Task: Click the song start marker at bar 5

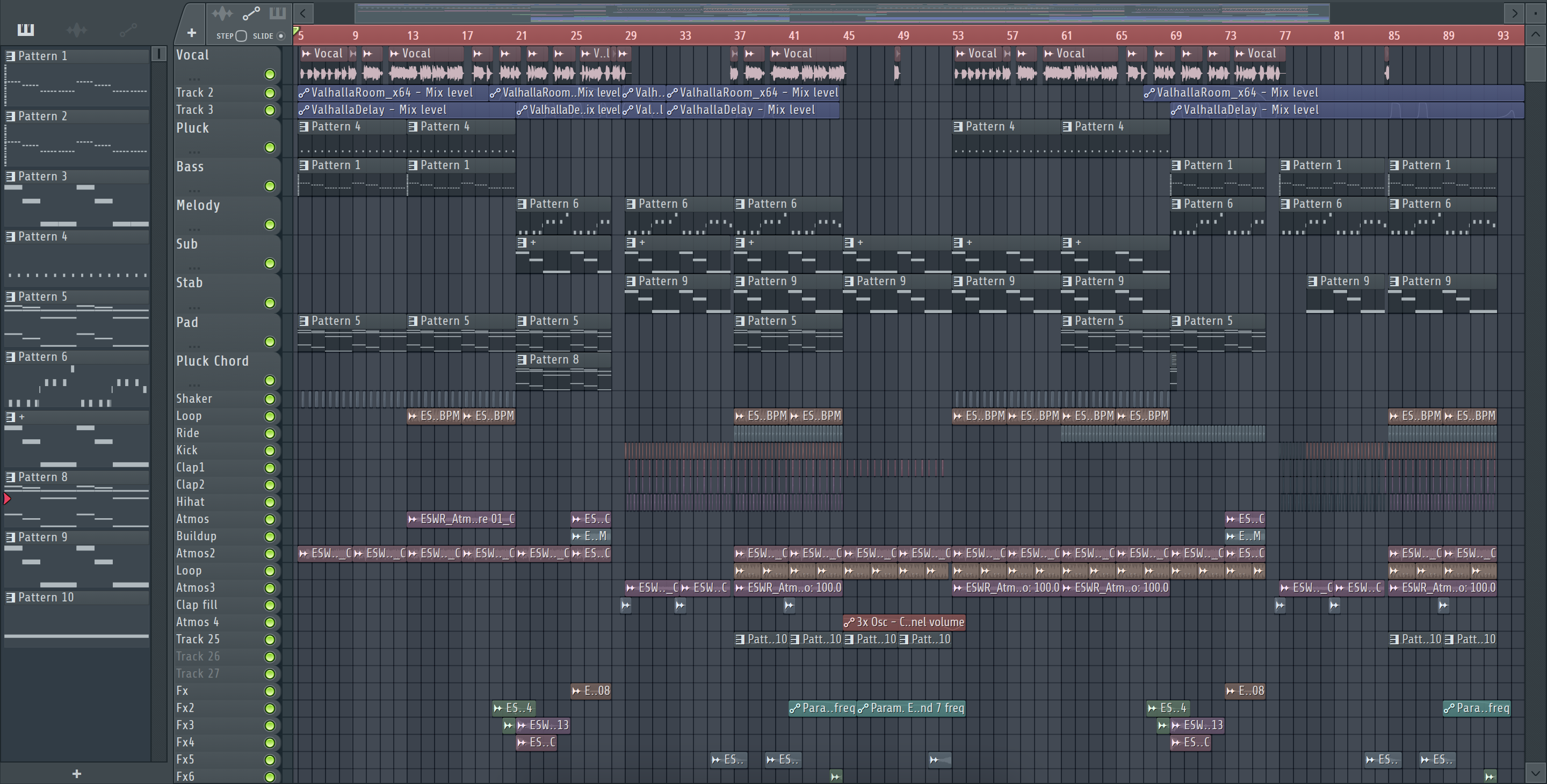Action: (297, 31)
